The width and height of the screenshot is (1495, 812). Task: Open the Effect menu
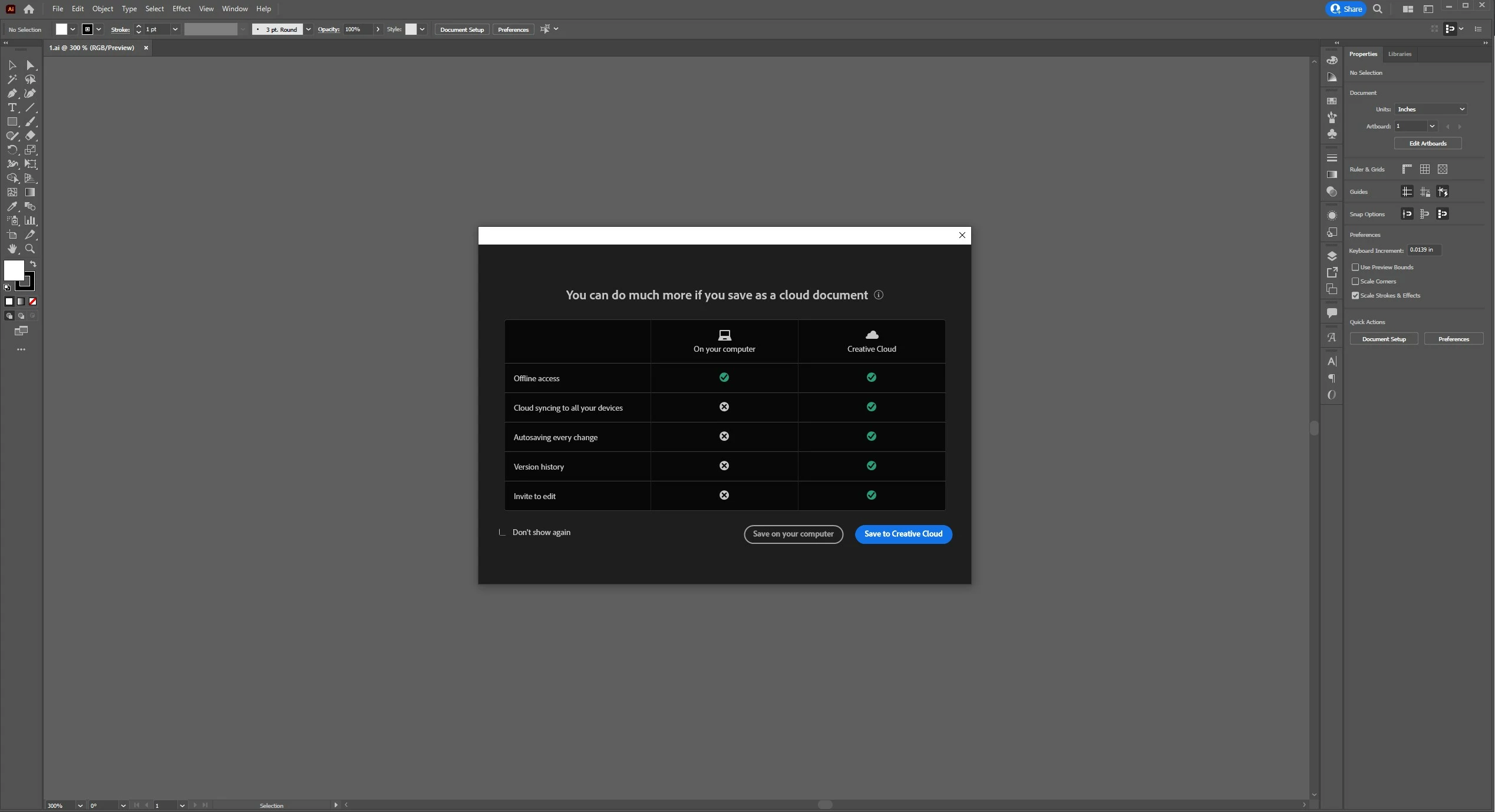coord(181,9)
